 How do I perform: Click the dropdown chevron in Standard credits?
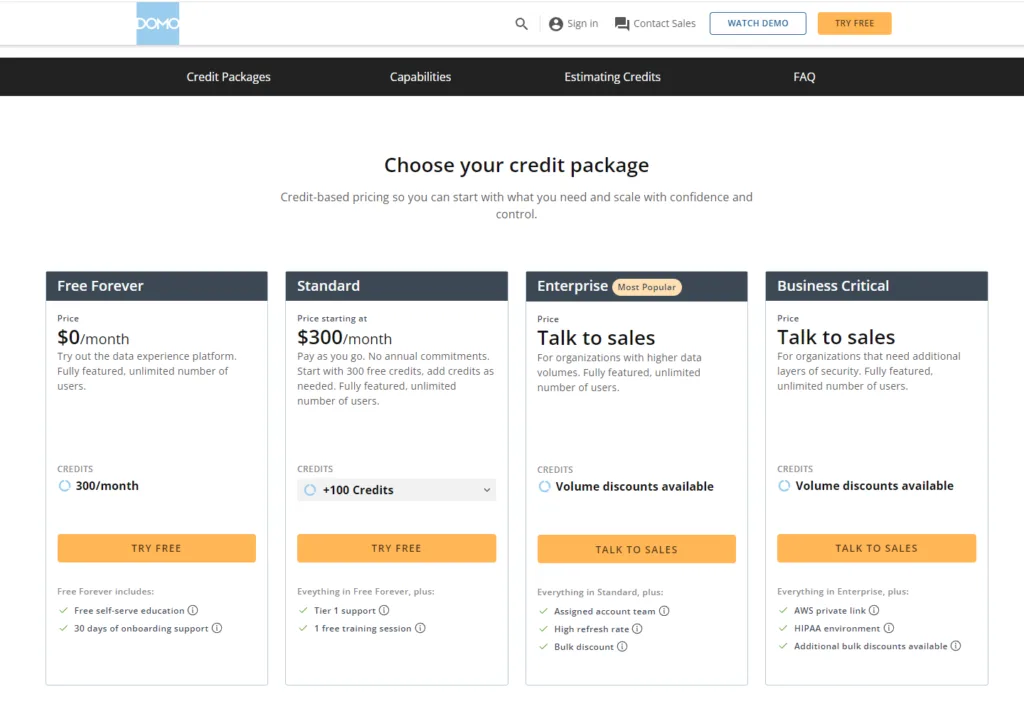(x=487, y=490)
